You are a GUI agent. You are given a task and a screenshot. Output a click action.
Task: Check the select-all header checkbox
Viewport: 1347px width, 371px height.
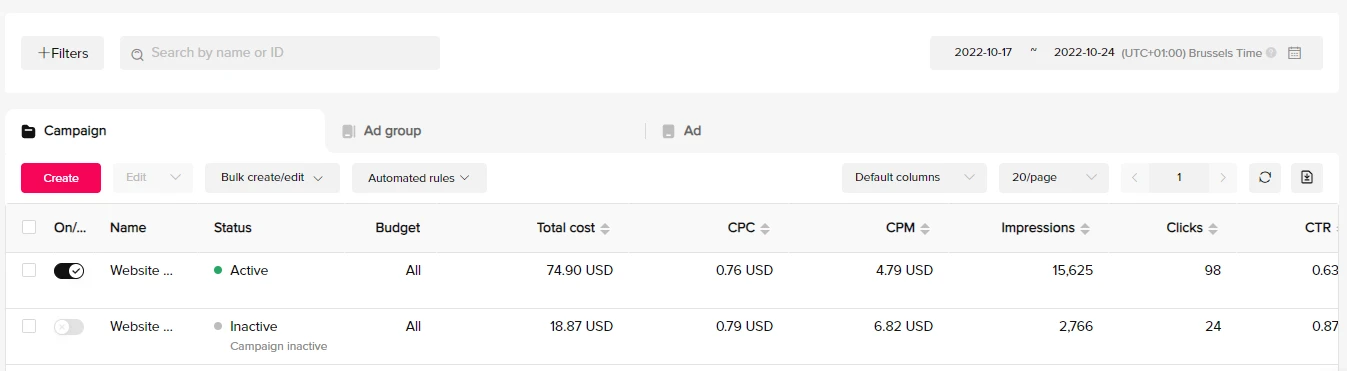[x=29, y=228]
